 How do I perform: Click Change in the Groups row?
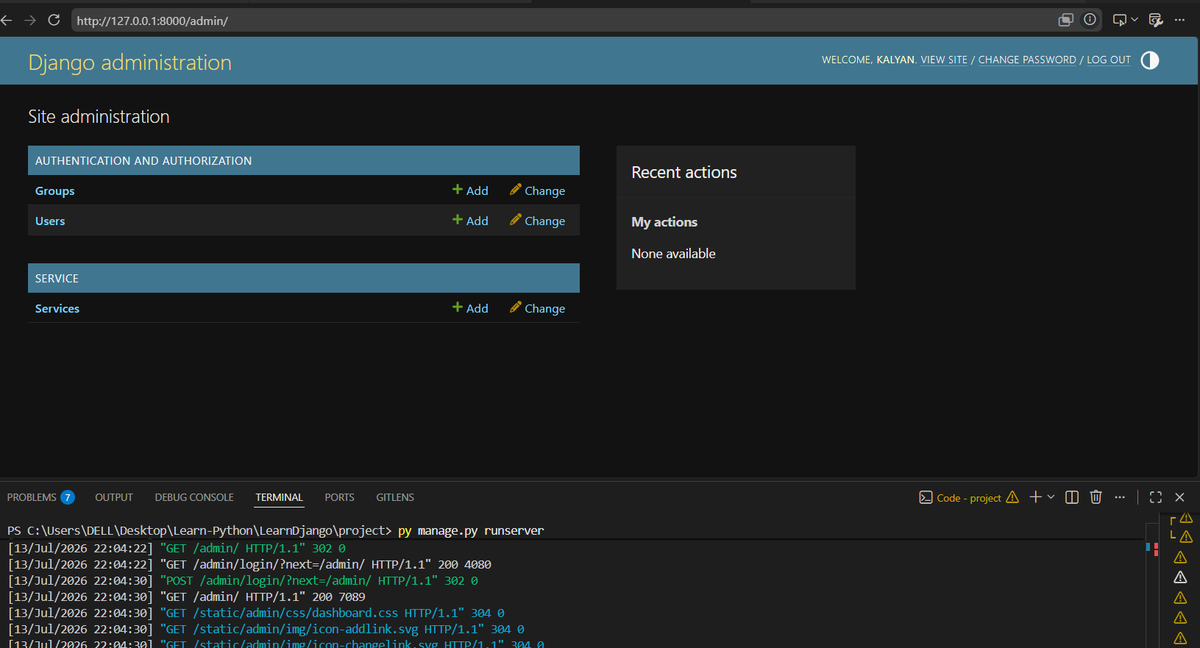(538, 191)
